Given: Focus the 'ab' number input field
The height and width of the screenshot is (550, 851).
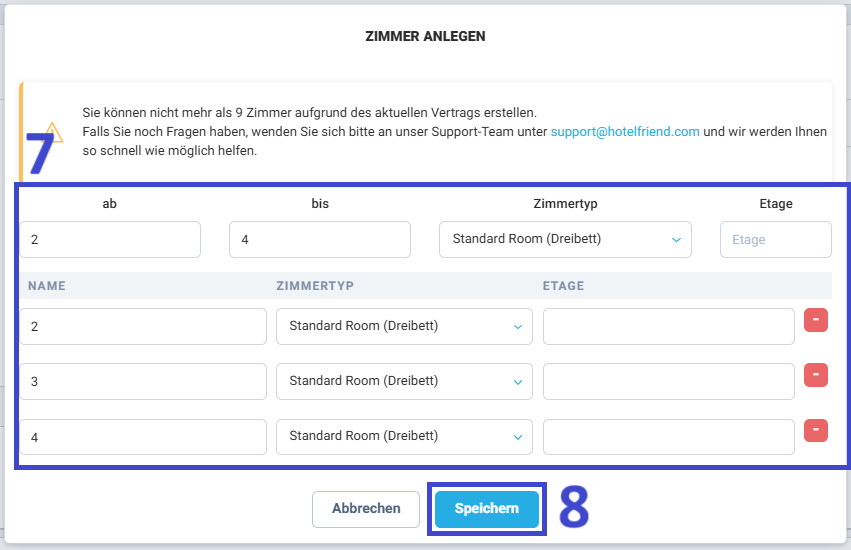Looking at the screenshot, I should (x=110, y=239).
